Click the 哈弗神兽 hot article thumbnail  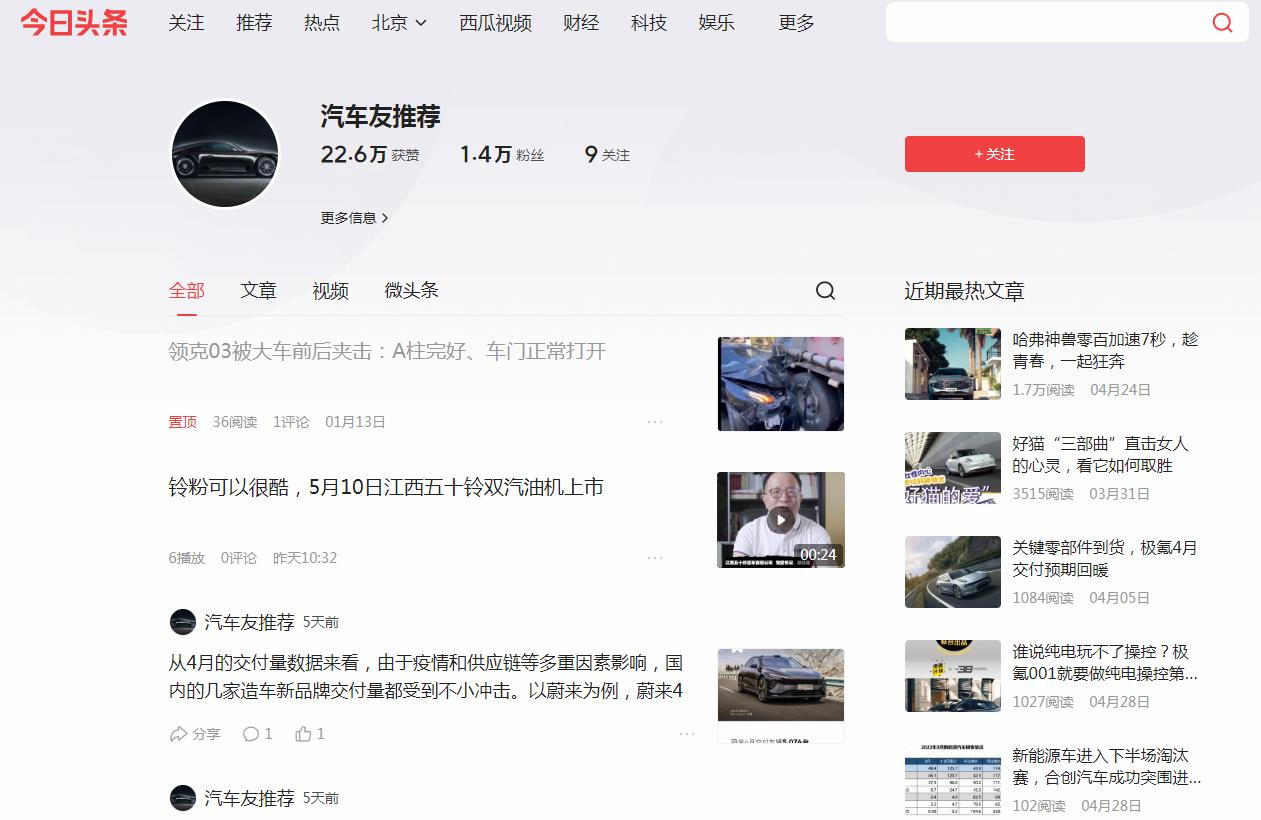953,364
